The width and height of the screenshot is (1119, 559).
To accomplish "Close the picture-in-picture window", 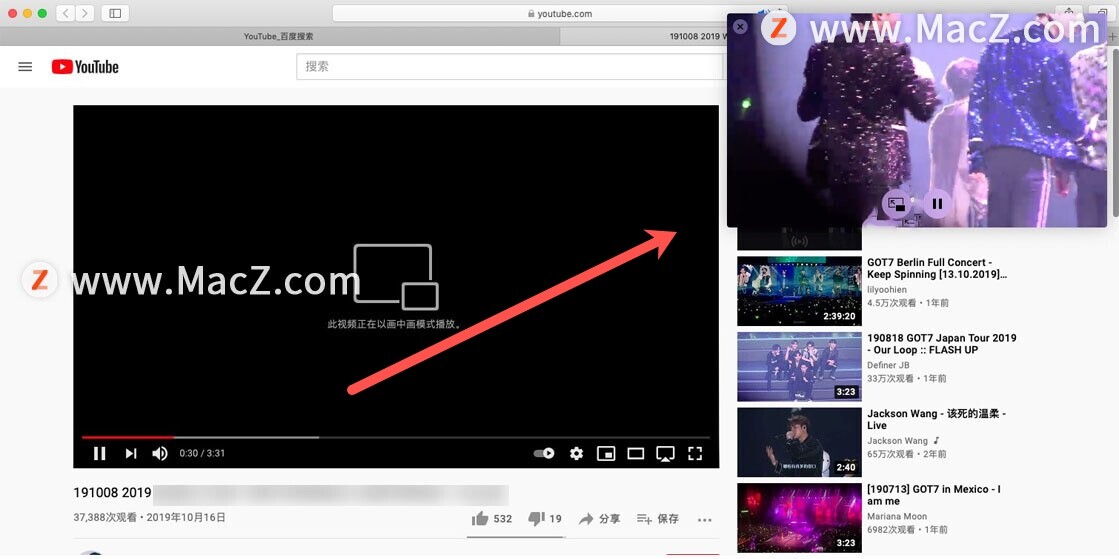I will (741, 27).
